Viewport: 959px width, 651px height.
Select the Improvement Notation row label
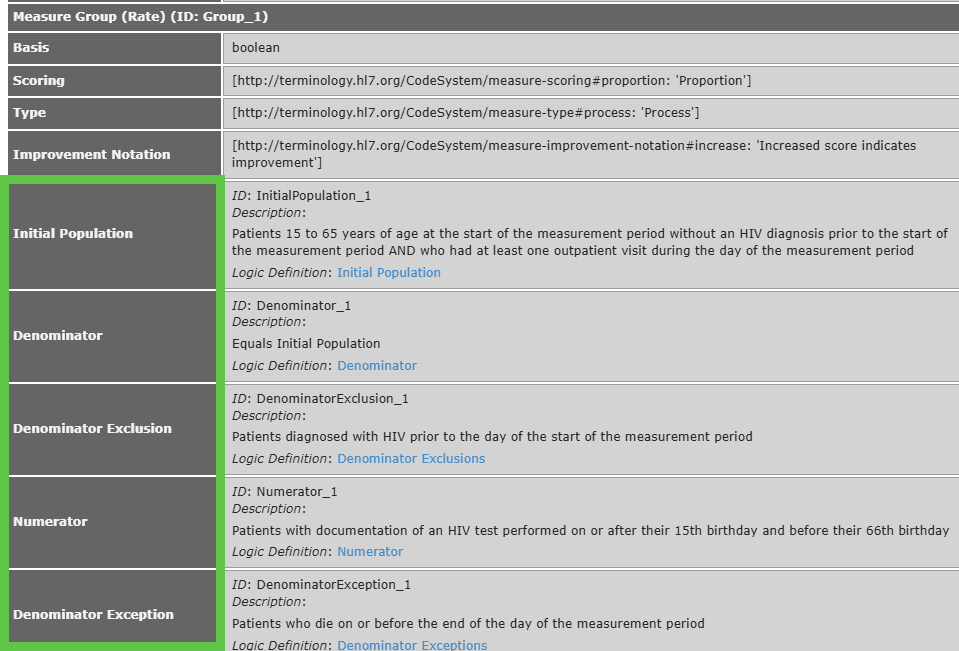(92, 155)
